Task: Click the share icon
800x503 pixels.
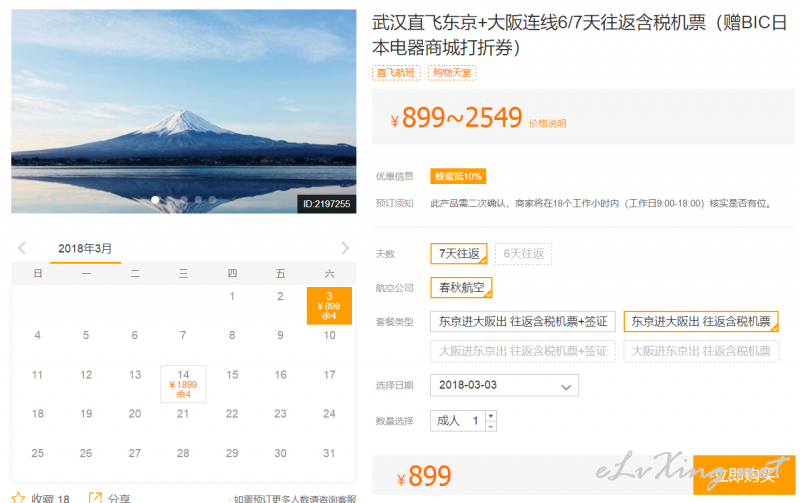Action: click(95, 498)
